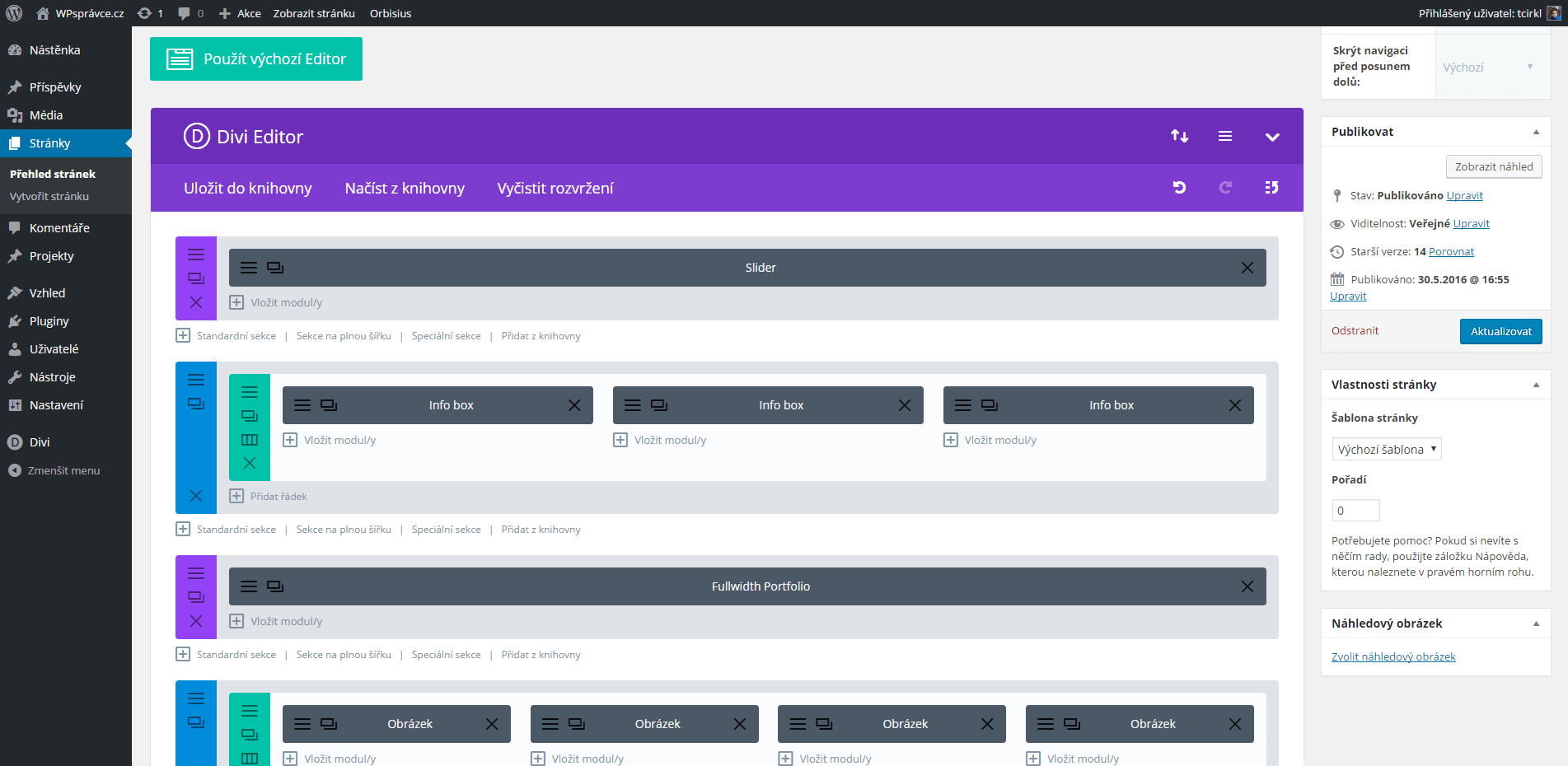The height and width of the screenshot is (766, 1568).
Task: Open settings of the first Info box
Action: pyautogui.click(x=302, y=405)
